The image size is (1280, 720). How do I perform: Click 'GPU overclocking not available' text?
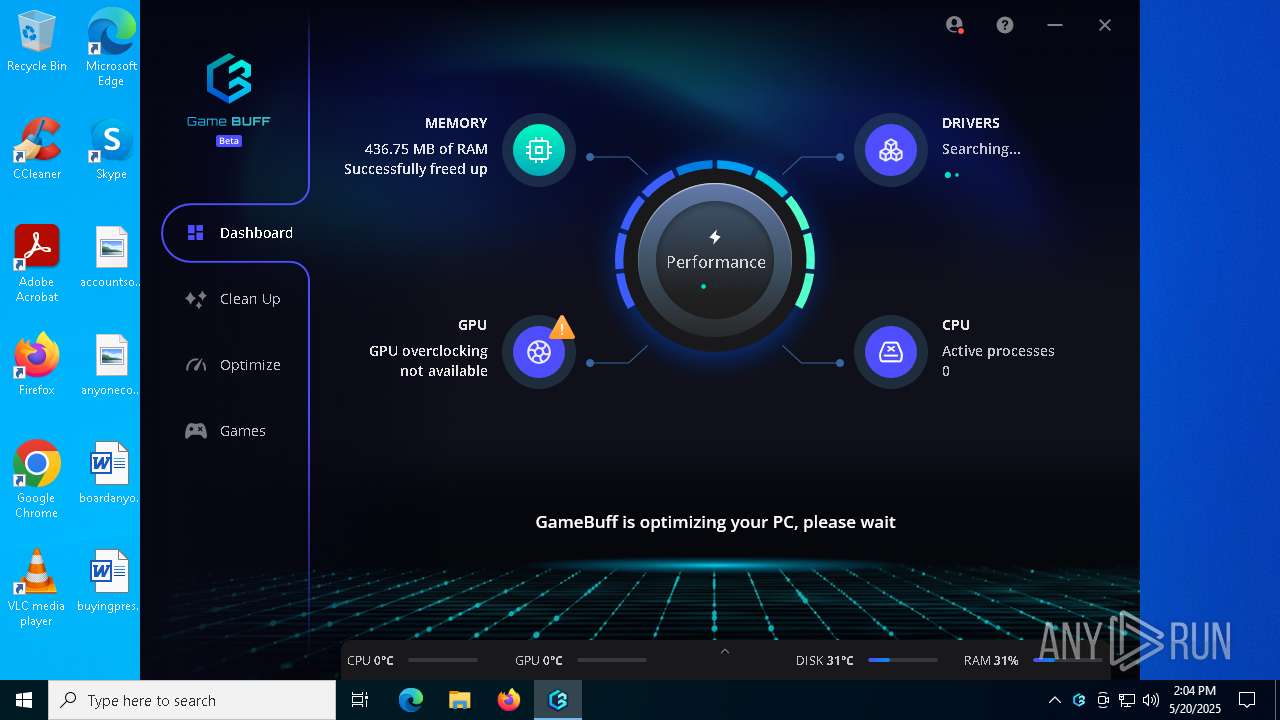(x=428, y=361)
